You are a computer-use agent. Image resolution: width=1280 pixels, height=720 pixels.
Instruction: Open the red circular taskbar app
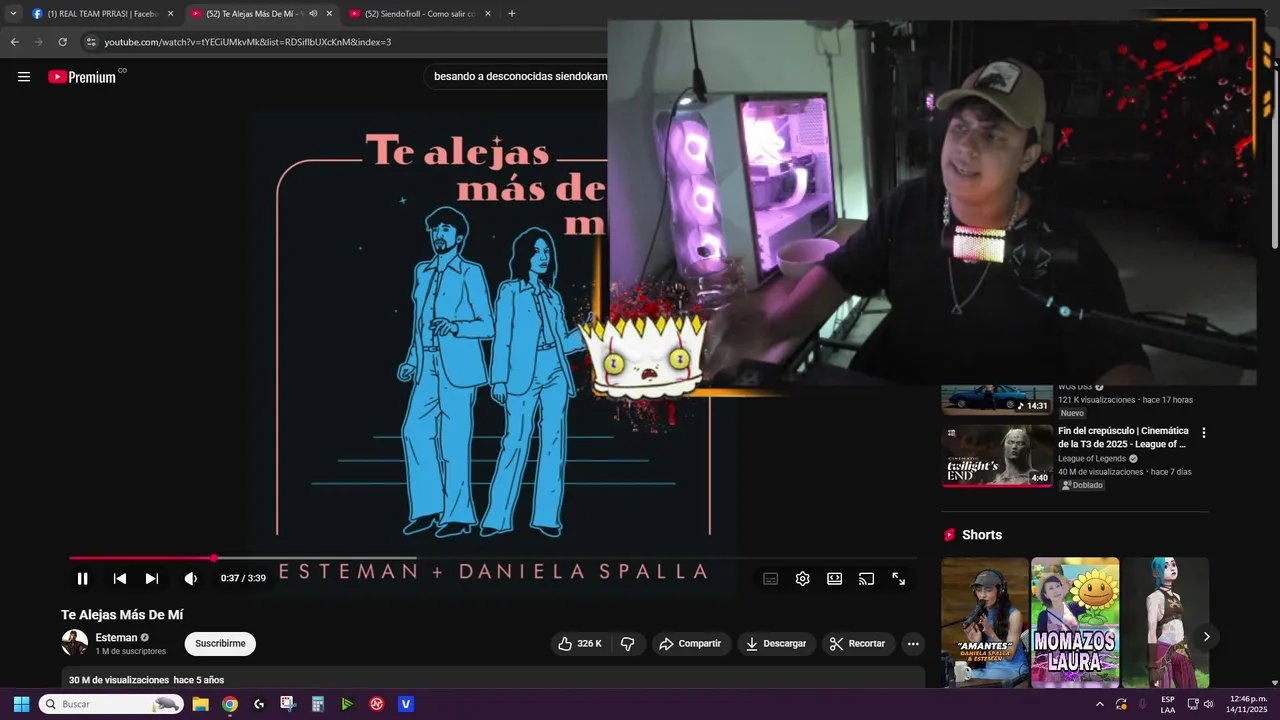tap(376, 704)
